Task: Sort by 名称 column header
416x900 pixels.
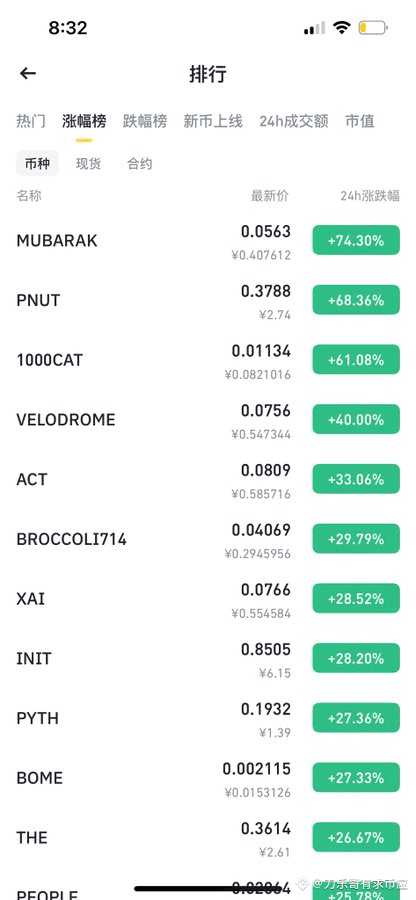Action: (29, 196)
